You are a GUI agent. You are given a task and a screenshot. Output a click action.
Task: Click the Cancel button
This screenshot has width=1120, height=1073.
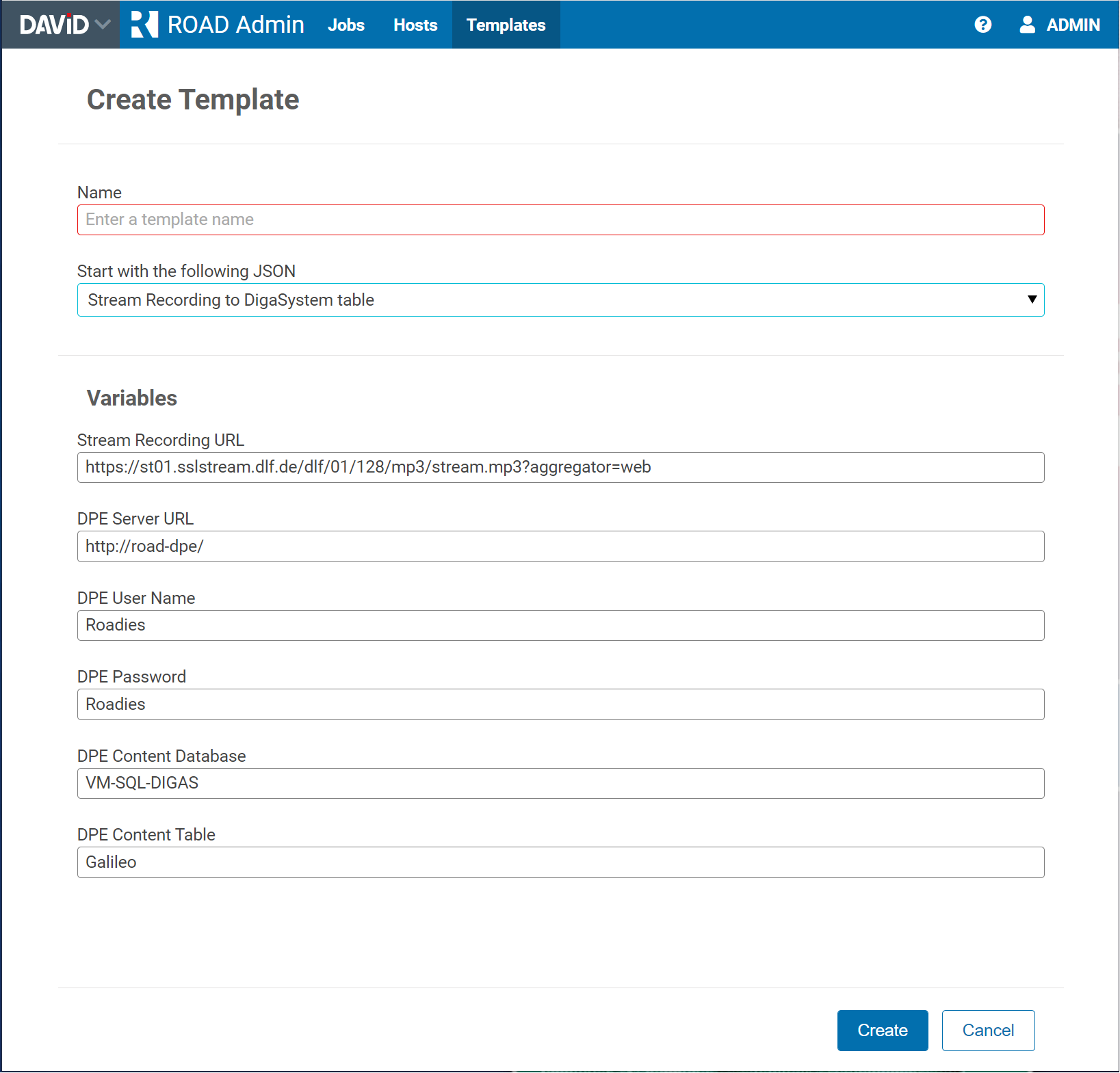click(x=987, y=1030)
